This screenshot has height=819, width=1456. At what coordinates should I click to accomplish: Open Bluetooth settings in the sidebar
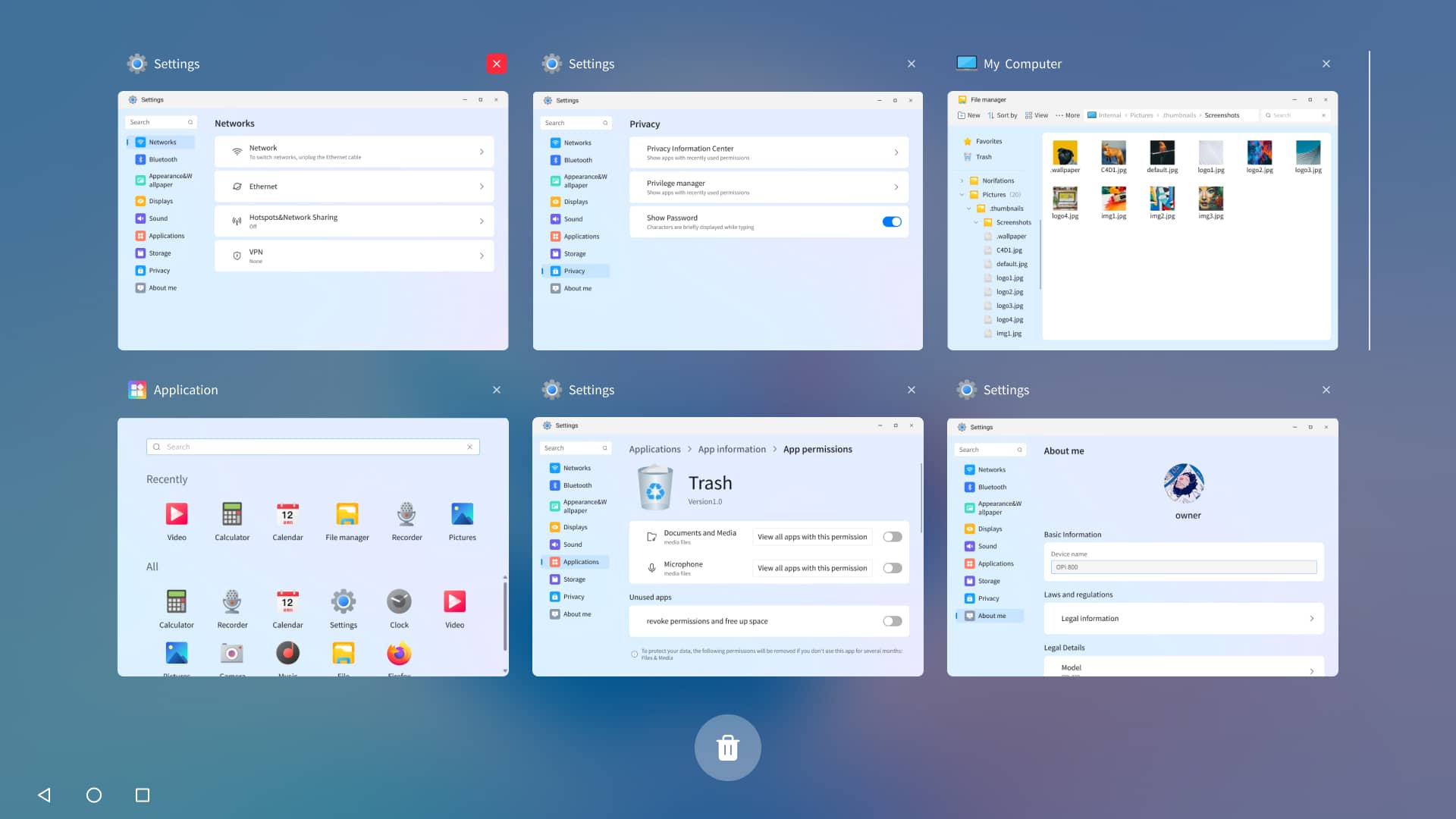click(160, 159)
